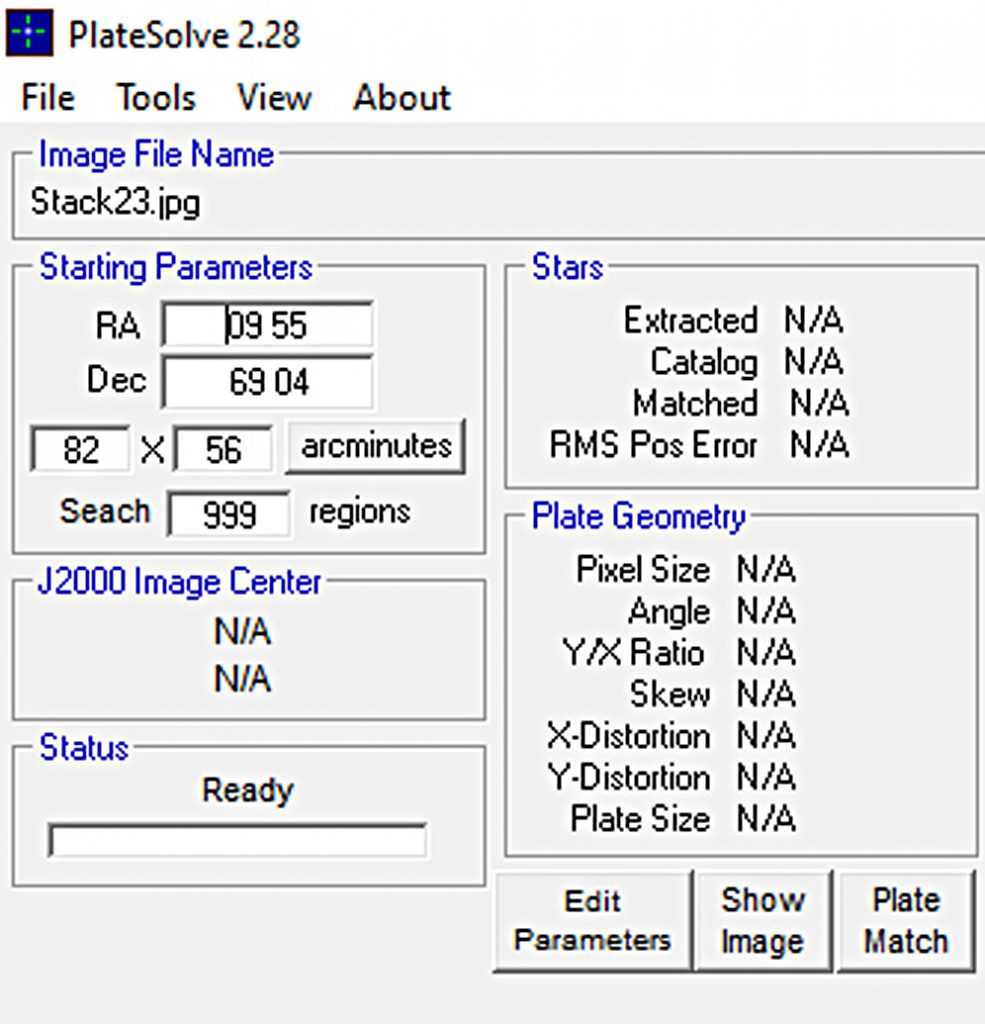Click the PlateSolve 2.28 window title
Screen dimensions: 985x1024
point(184,35)
